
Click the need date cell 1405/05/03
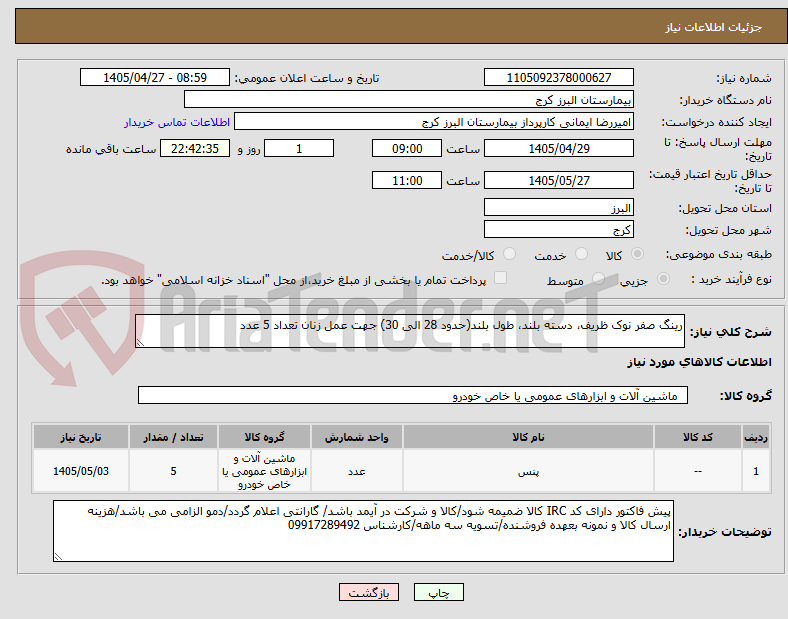pyautogui.click(x=81, y=471)
